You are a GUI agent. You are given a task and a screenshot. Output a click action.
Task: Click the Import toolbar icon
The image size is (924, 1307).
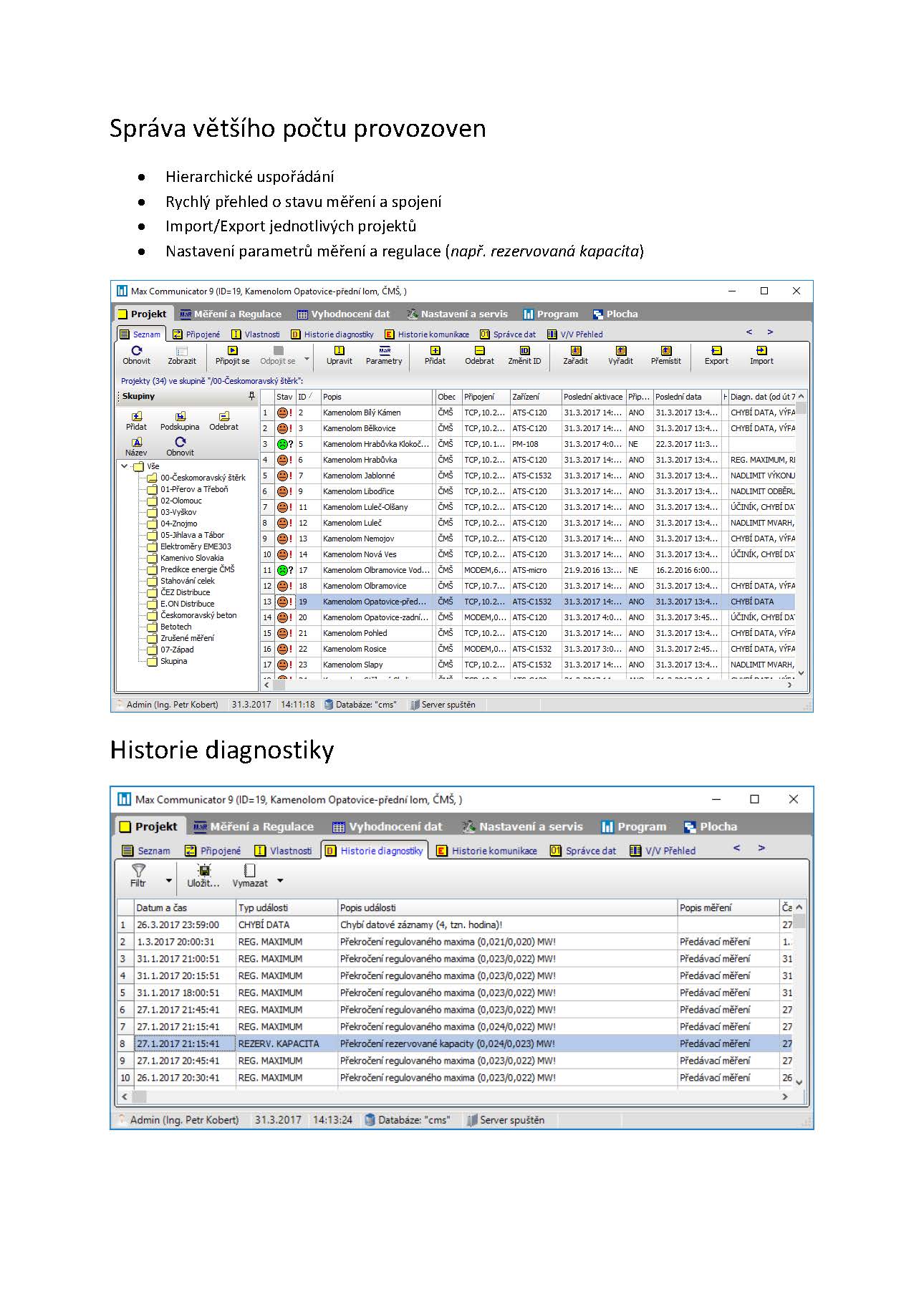coord(761,355)
